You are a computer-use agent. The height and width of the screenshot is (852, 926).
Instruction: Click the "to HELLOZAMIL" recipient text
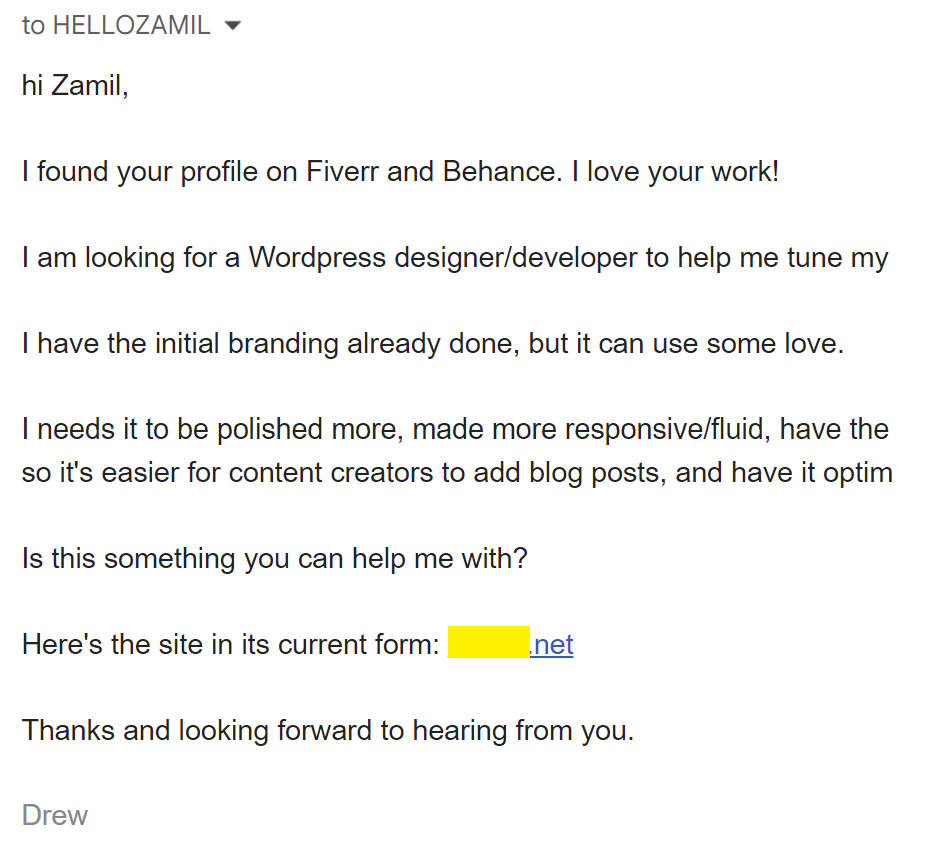click(x=116, y=26)
